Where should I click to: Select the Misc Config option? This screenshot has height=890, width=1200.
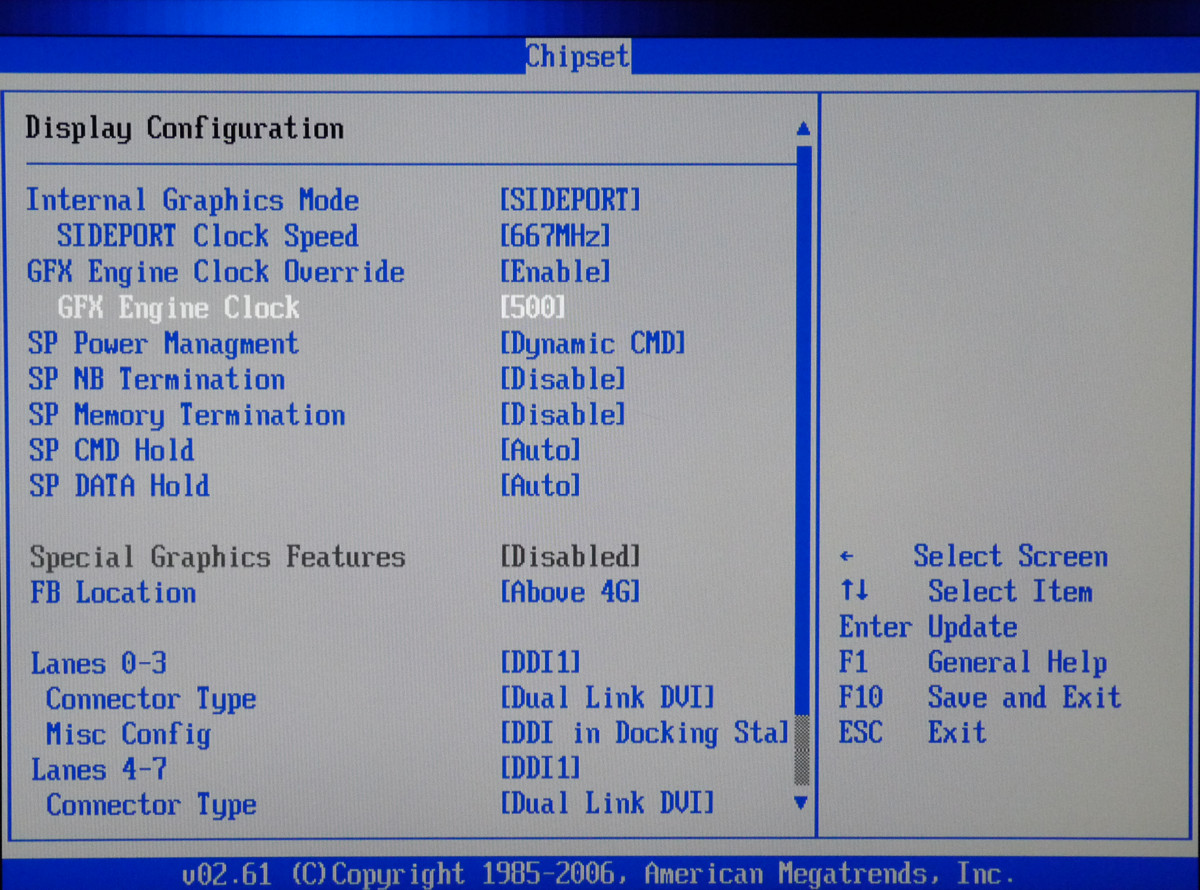pos(128,734)
